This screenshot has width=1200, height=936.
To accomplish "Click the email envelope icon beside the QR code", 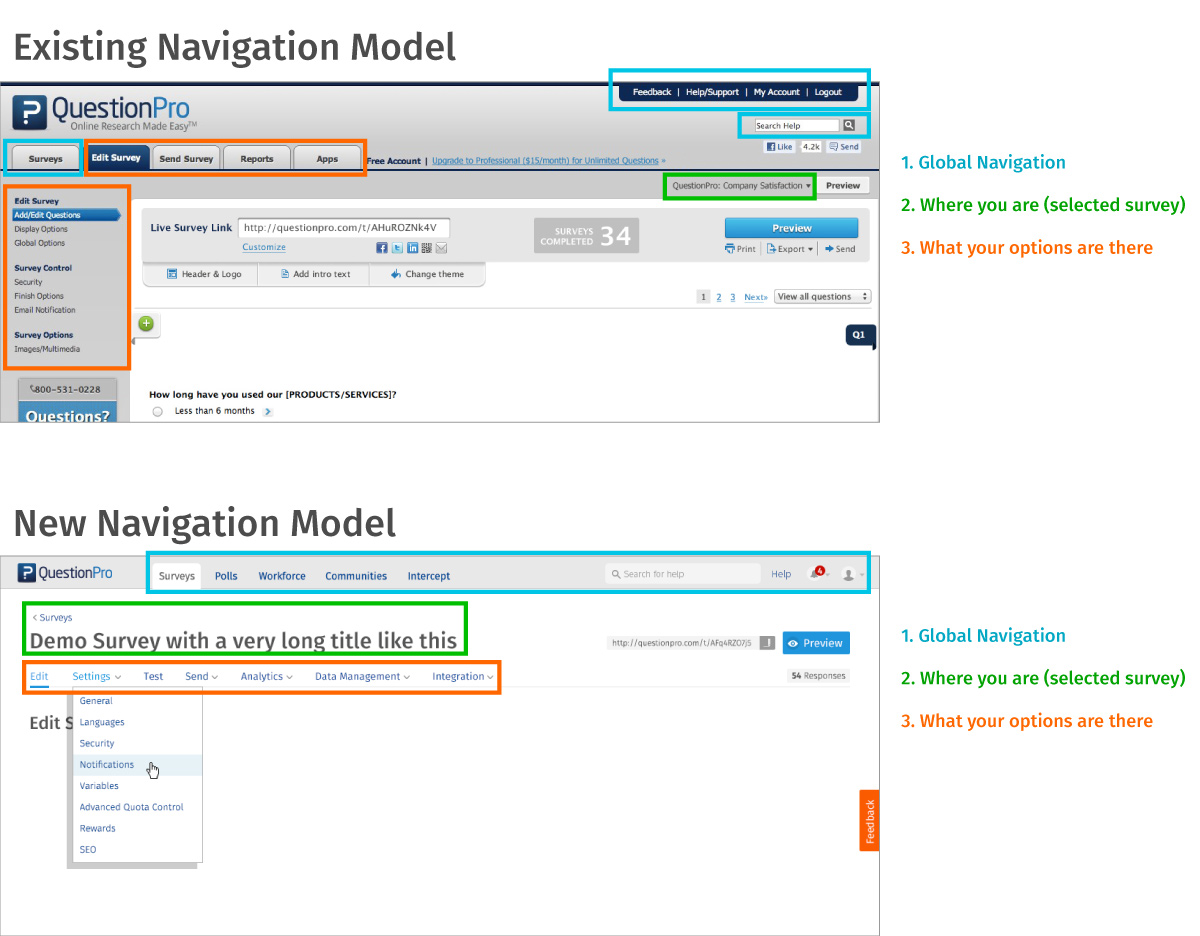I will (441, 248).
